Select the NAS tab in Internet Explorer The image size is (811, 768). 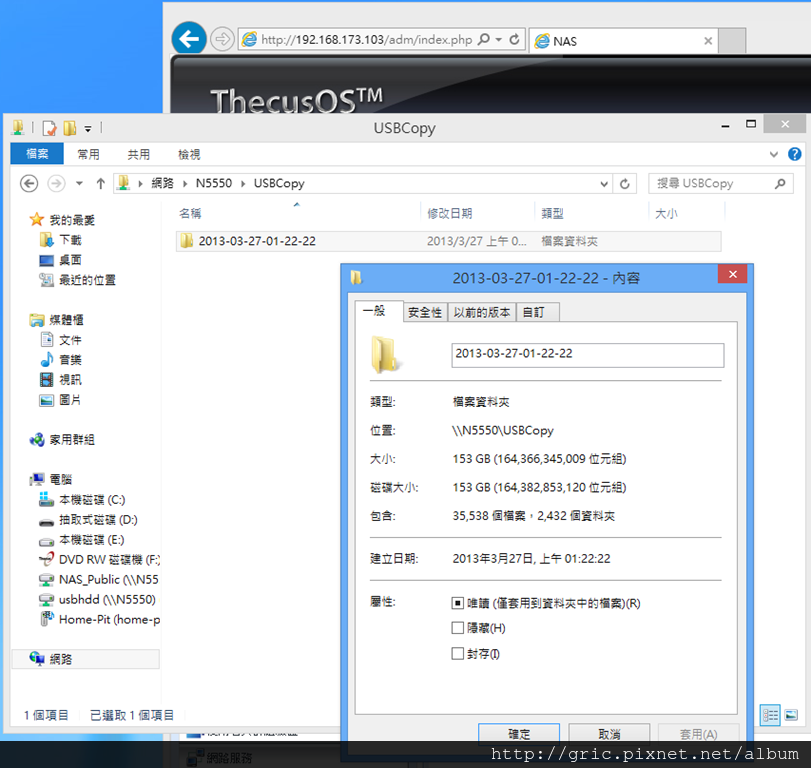(623, 41)
